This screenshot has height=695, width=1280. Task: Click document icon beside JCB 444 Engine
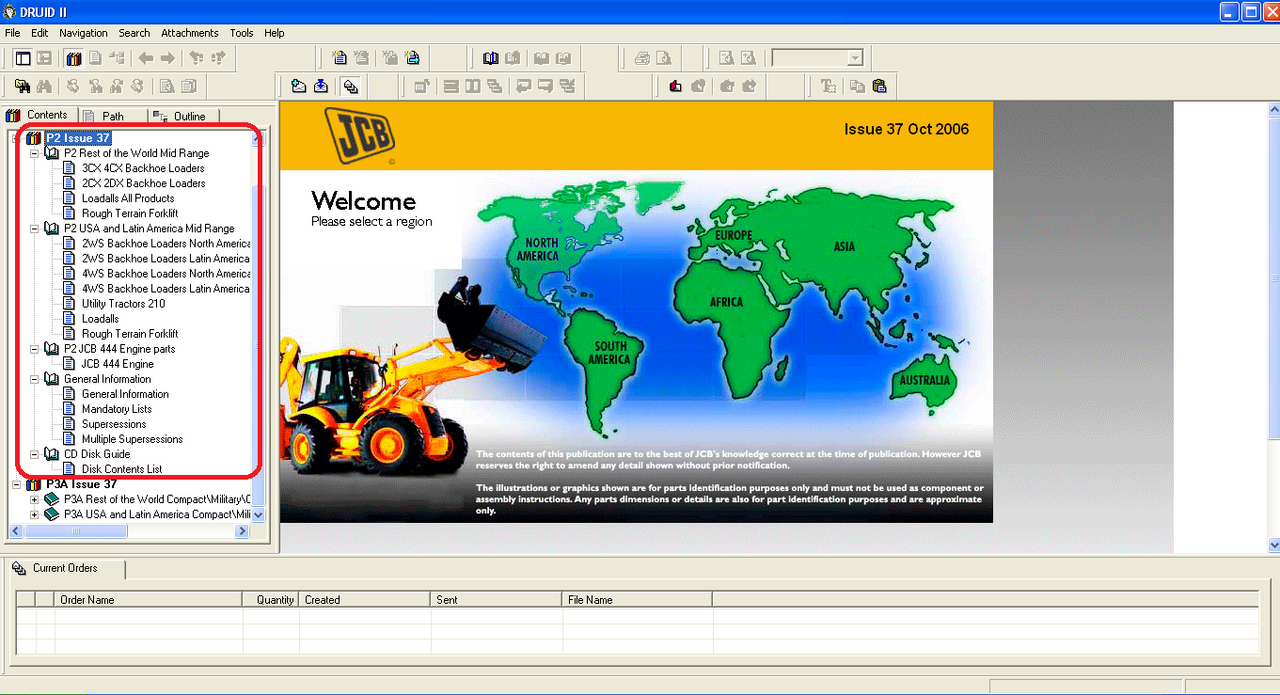tap(69, 364)
